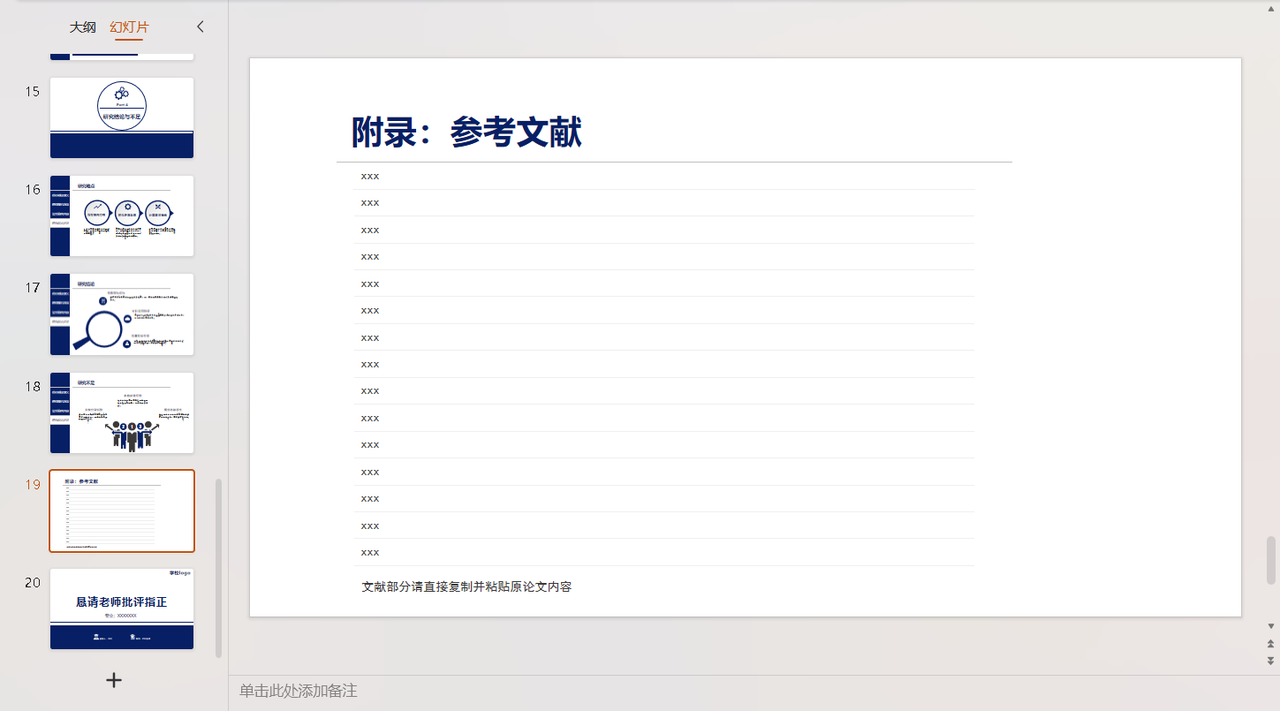
Task: Add a new slide with the plus icon
Action: point(114,680)
